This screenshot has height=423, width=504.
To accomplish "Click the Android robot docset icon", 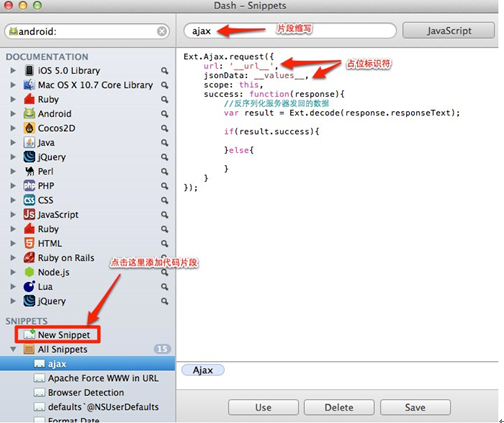I will pyautogui.click(x=29, y=114).
